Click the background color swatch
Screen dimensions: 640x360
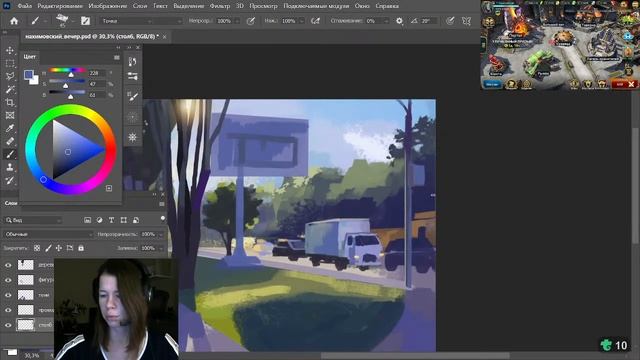(x=34, y=80)
